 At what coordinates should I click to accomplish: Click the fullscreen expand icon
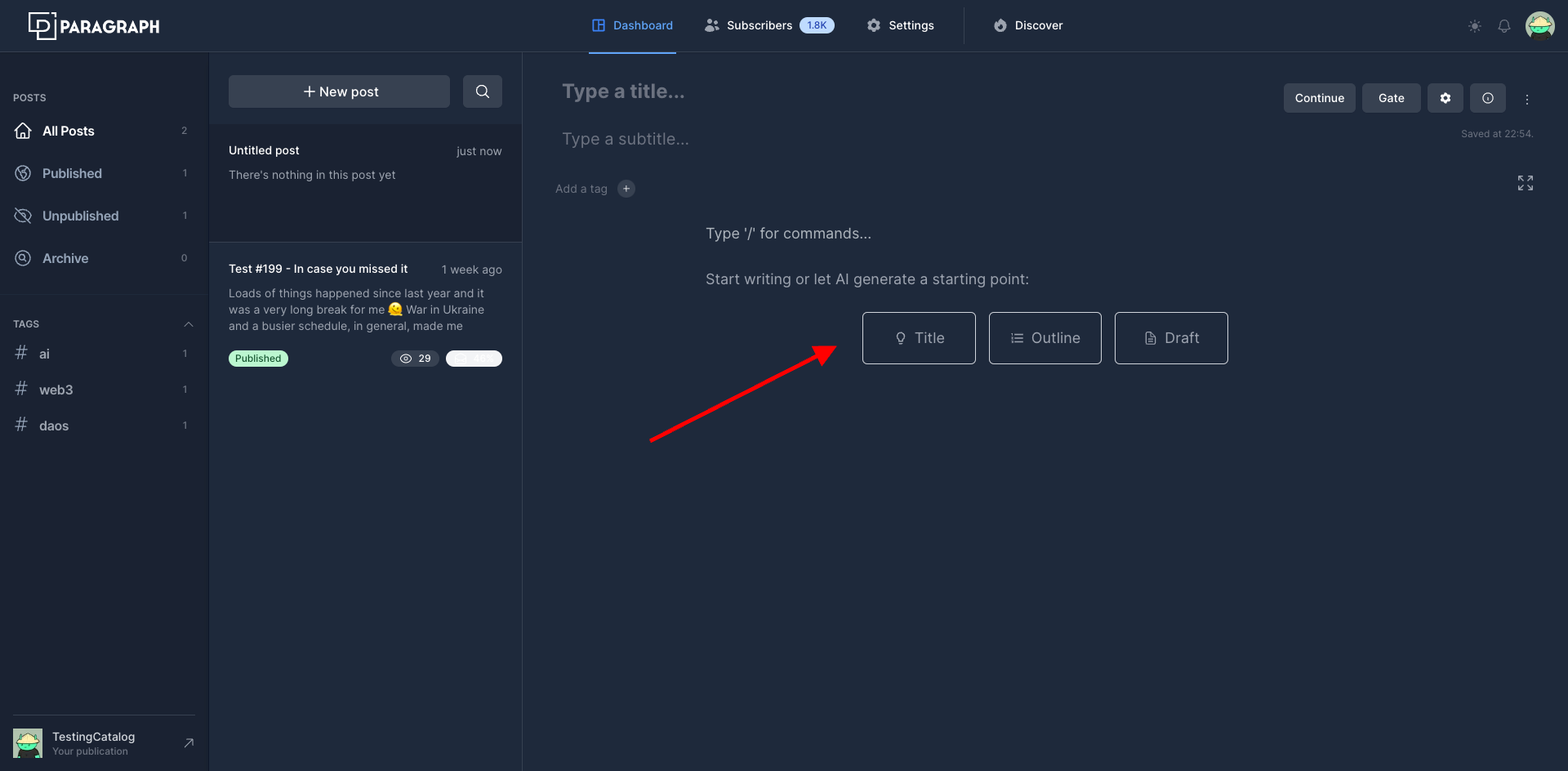click(1526, 182)
